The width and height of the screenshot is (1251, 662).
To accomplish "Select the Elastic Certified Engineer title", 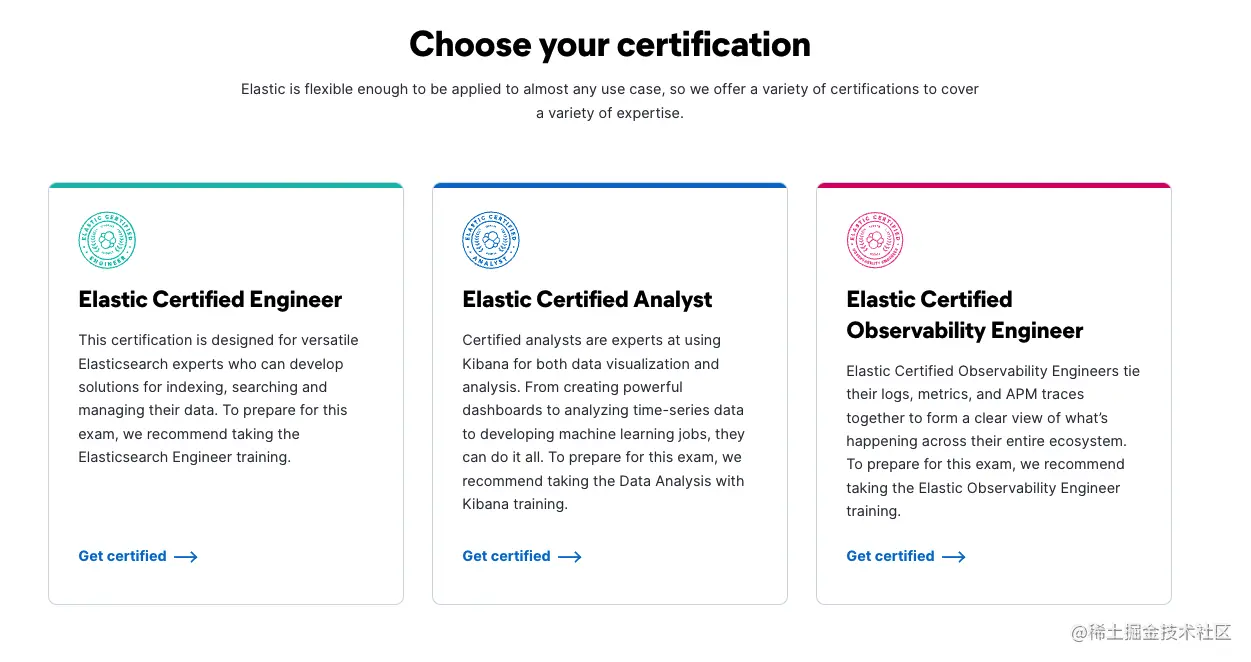I will pos(210,300).
